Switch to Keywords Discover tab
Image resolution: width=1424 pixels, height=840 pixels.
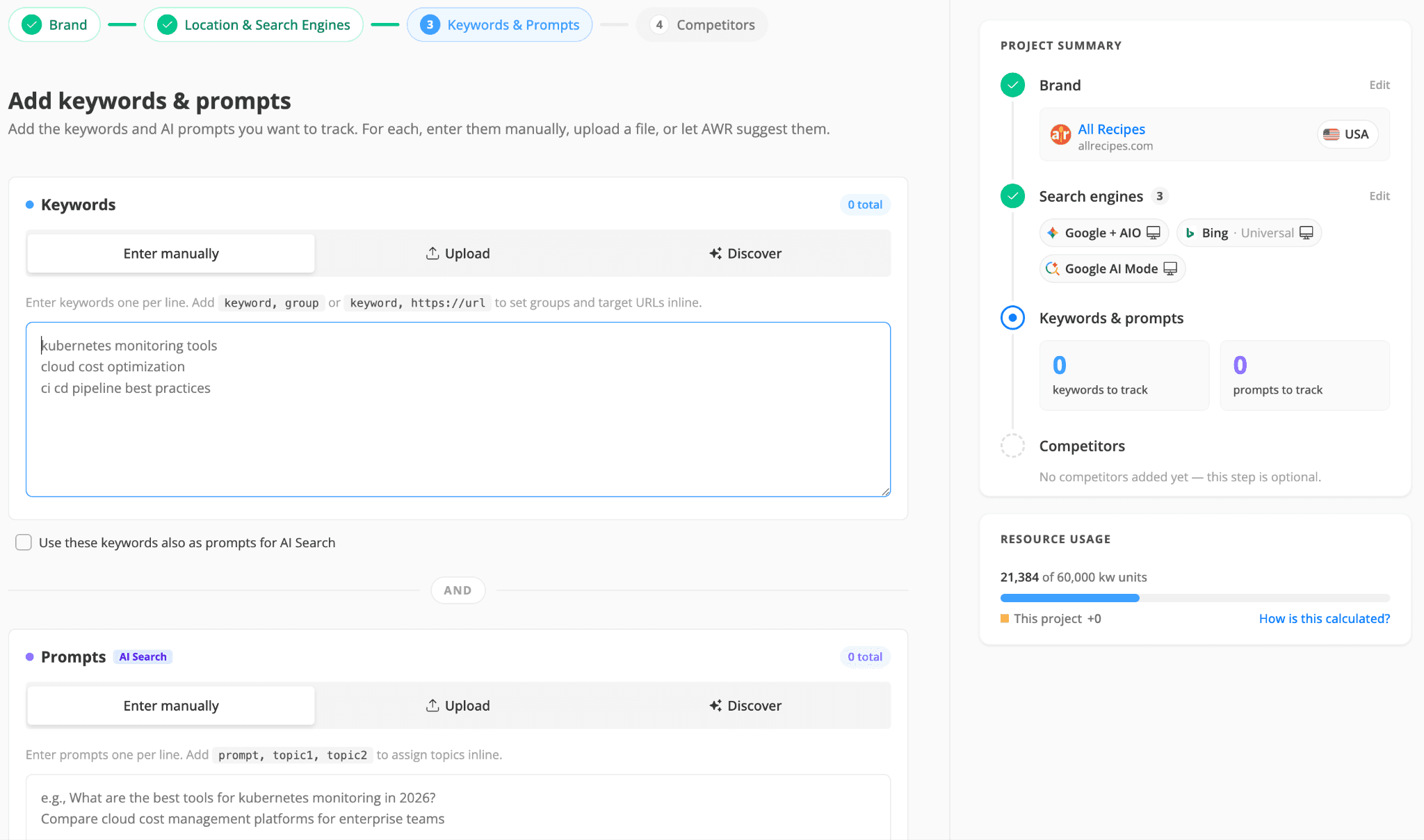click(745, 253)
